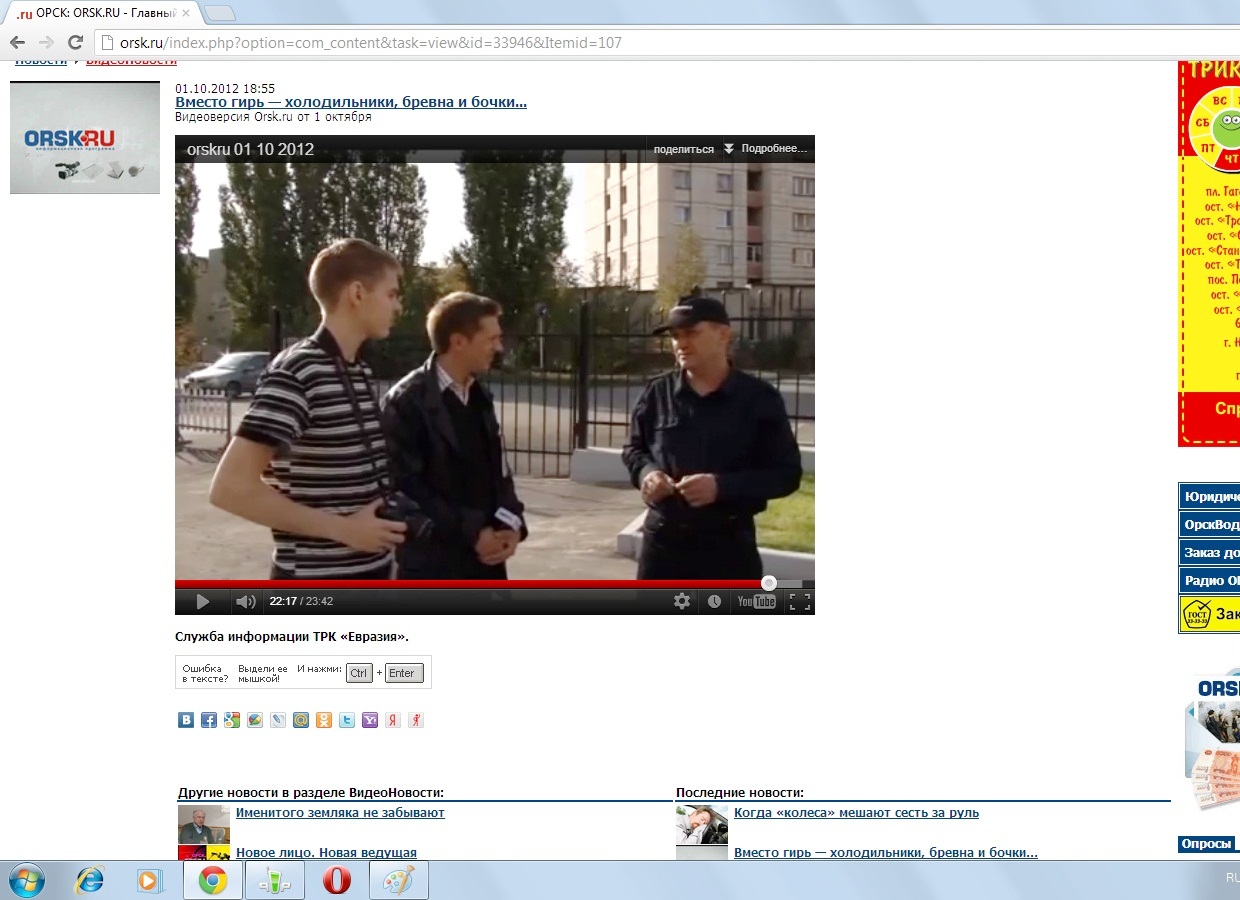Click the video time display 22:17 / 23:42

click(301, 601)
